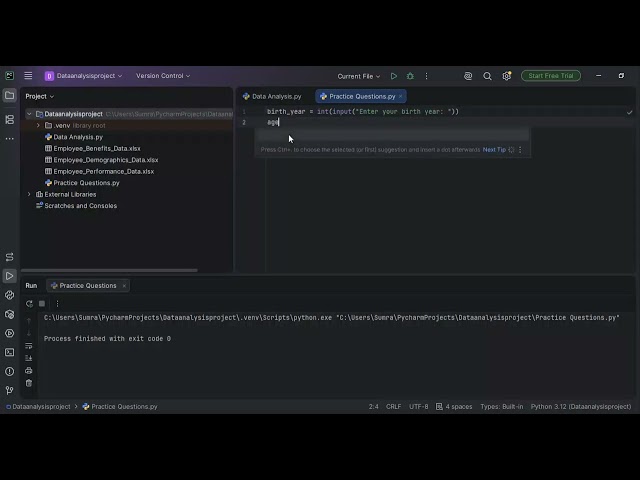Close the Practice Questions.py editor tab
The height and width of the screenshot is (480, 640).
point(400,96)
